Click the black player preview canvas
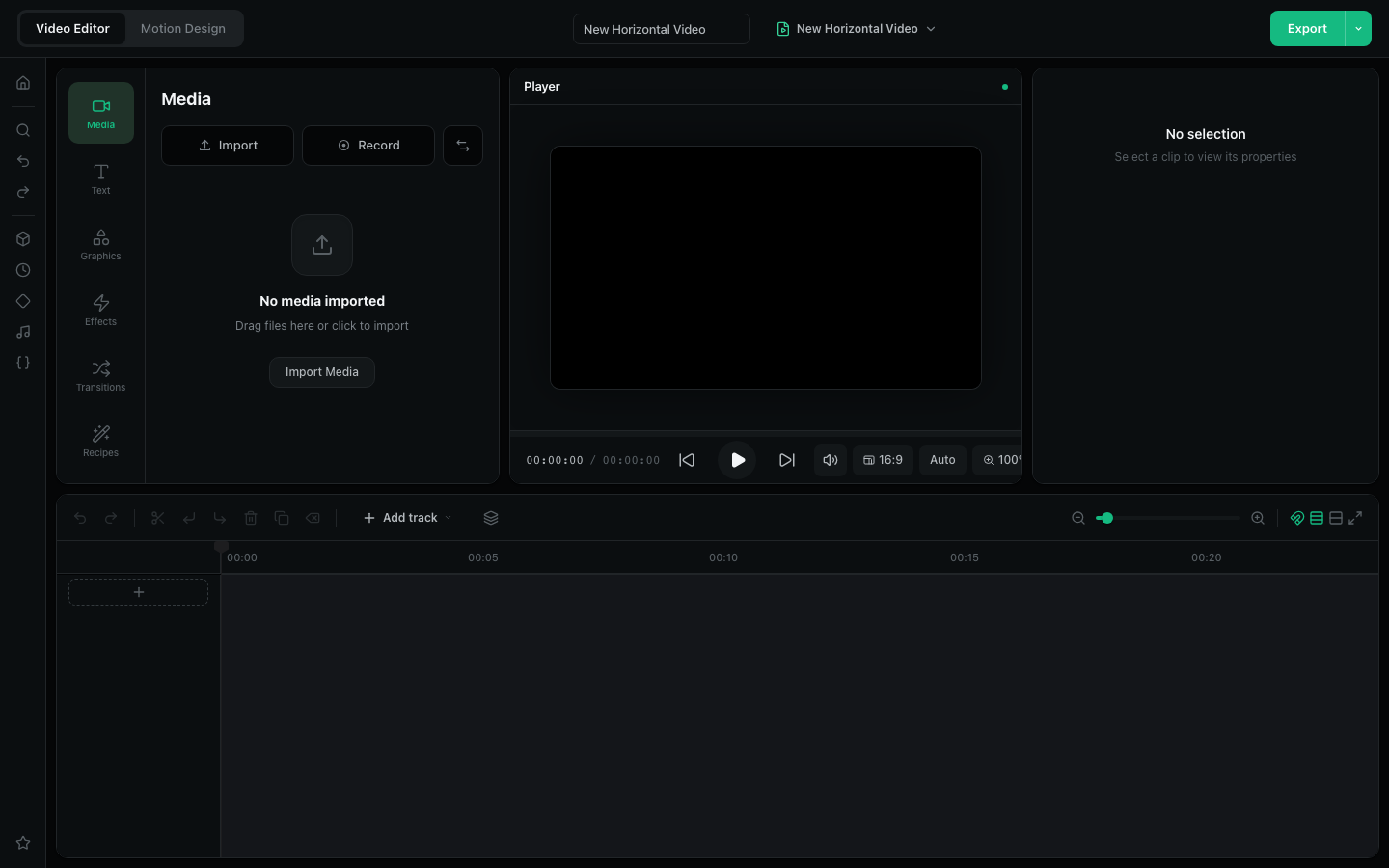The height and width of the screenshot is (868, 1389). tap(766, 268)
